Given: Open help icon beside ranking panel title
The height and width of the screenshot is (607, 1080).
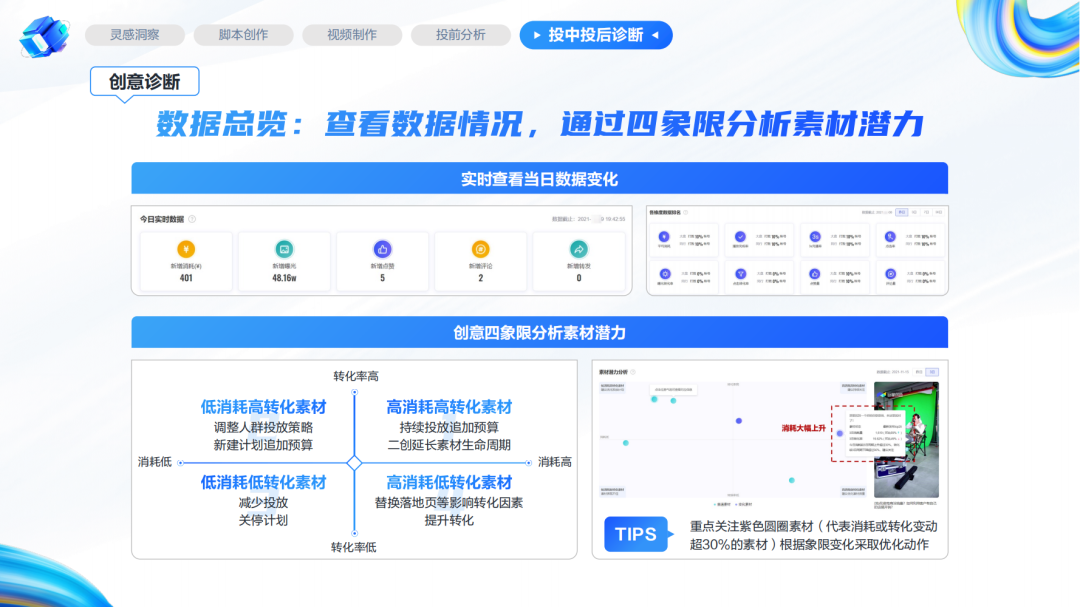Looking at the screenshot, I should pyautogui.click(x=686, y=213).
